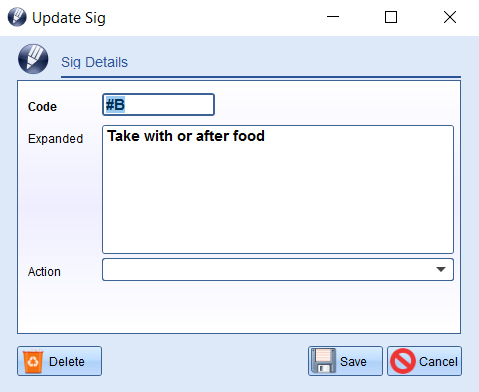Close the Update Sig dialog with X
Viewport: 479px width, 392px height.
click(x=450, y=17)
